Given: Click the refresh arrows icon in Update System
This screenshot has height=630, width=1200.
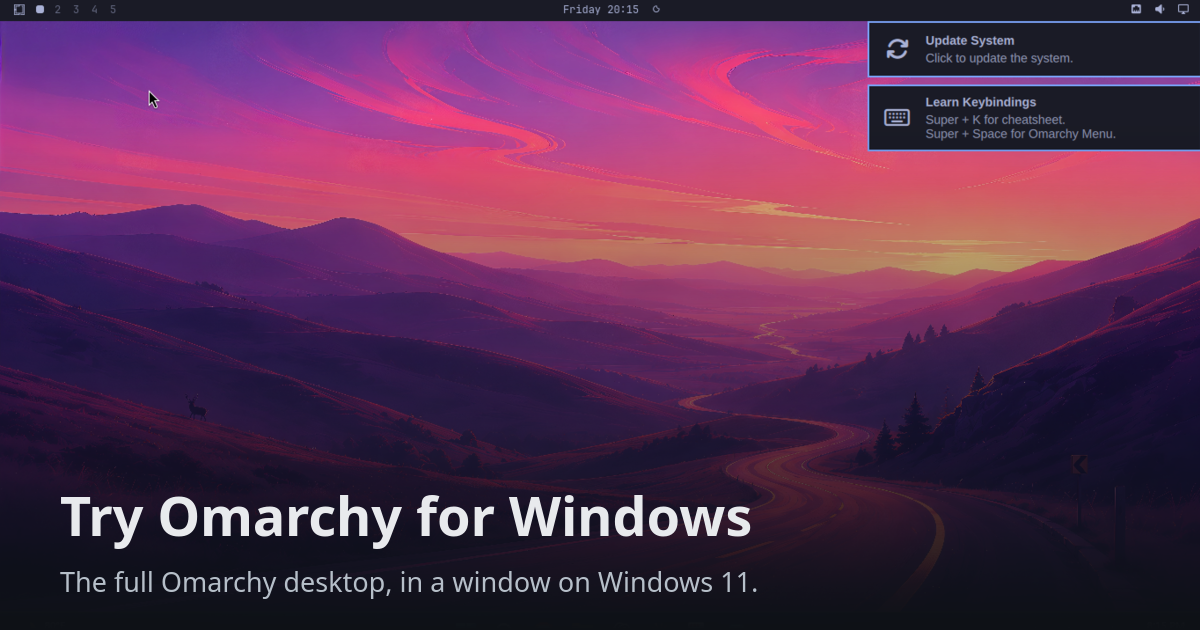Looking at the screenshot, I should tap(897, 49).
